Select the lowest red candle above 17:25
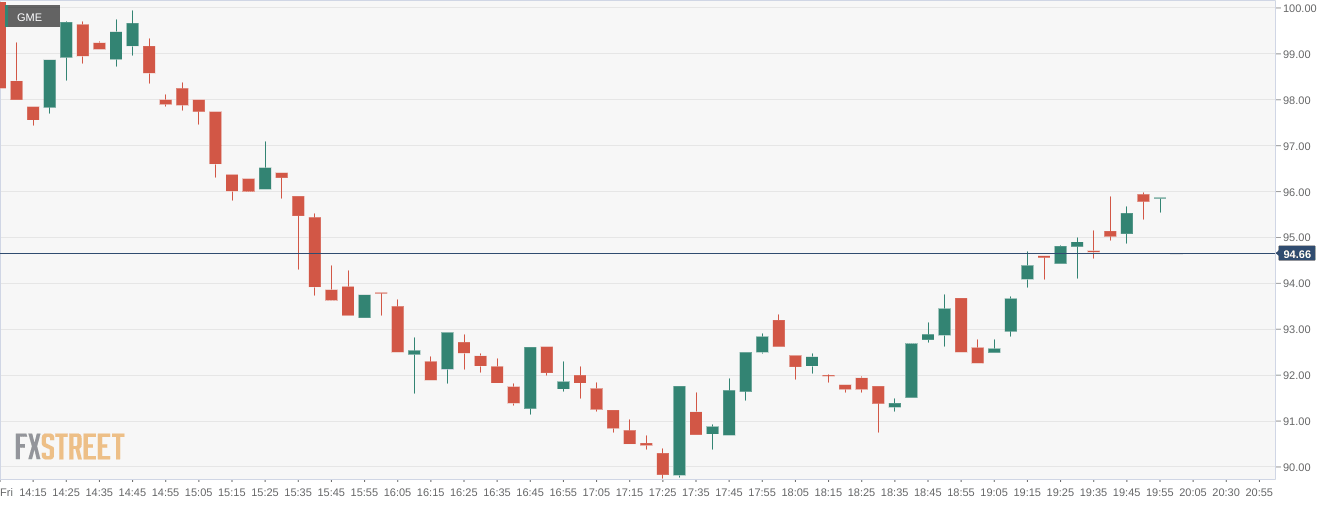1340x505 pixels. [x=662, y=463]
